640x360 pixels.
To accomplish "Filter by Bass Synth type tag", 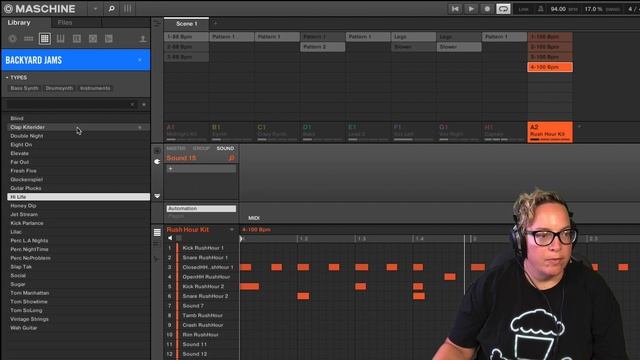I will [x=24, y=88].
